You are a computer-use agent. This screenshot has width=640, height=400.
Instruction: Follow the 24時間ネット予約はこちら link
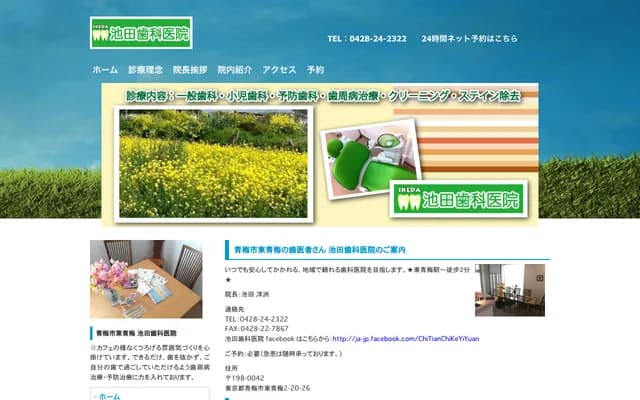[469, 38]
